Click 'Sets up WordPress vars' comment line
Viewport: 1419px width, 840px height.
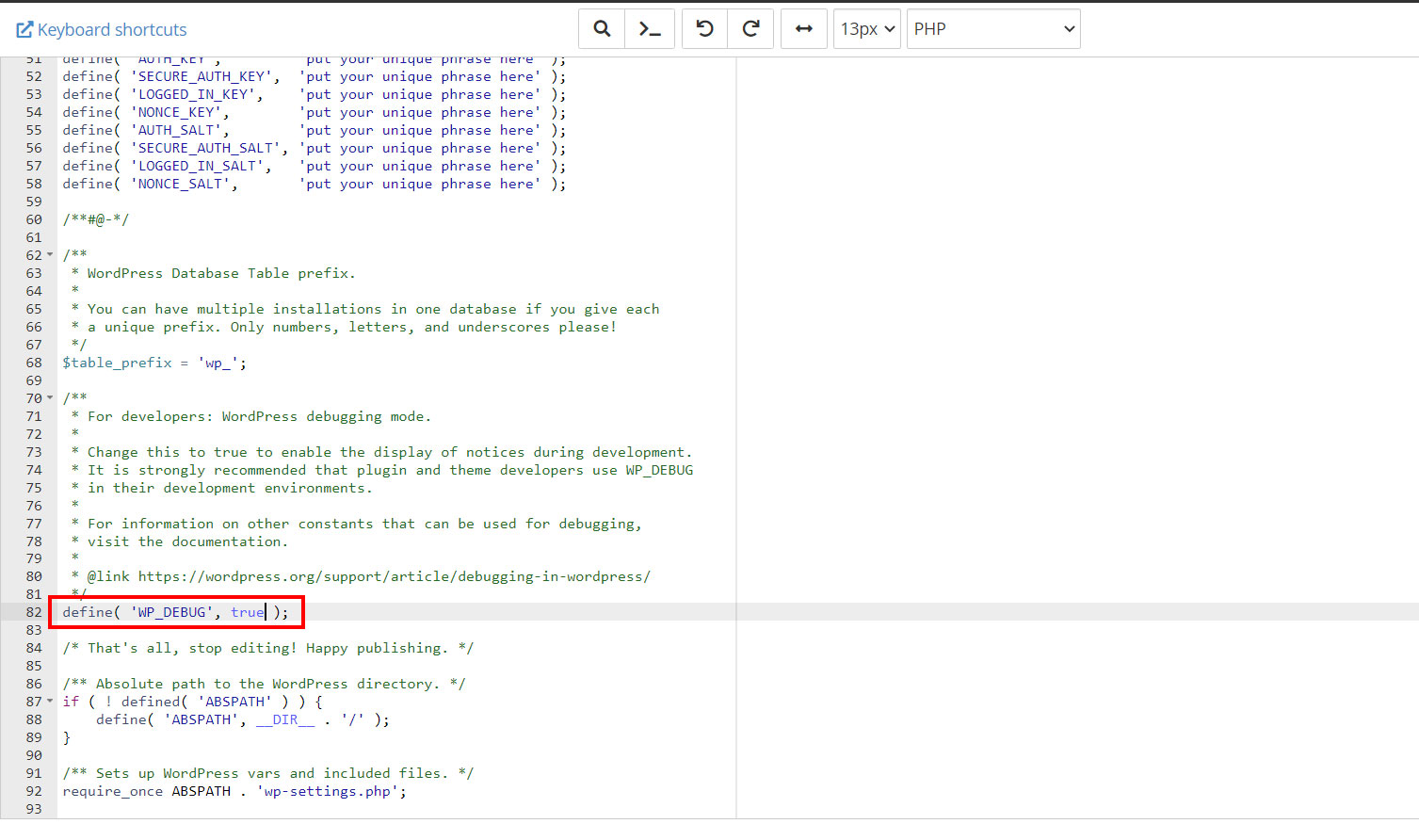[x=268, y=773]
